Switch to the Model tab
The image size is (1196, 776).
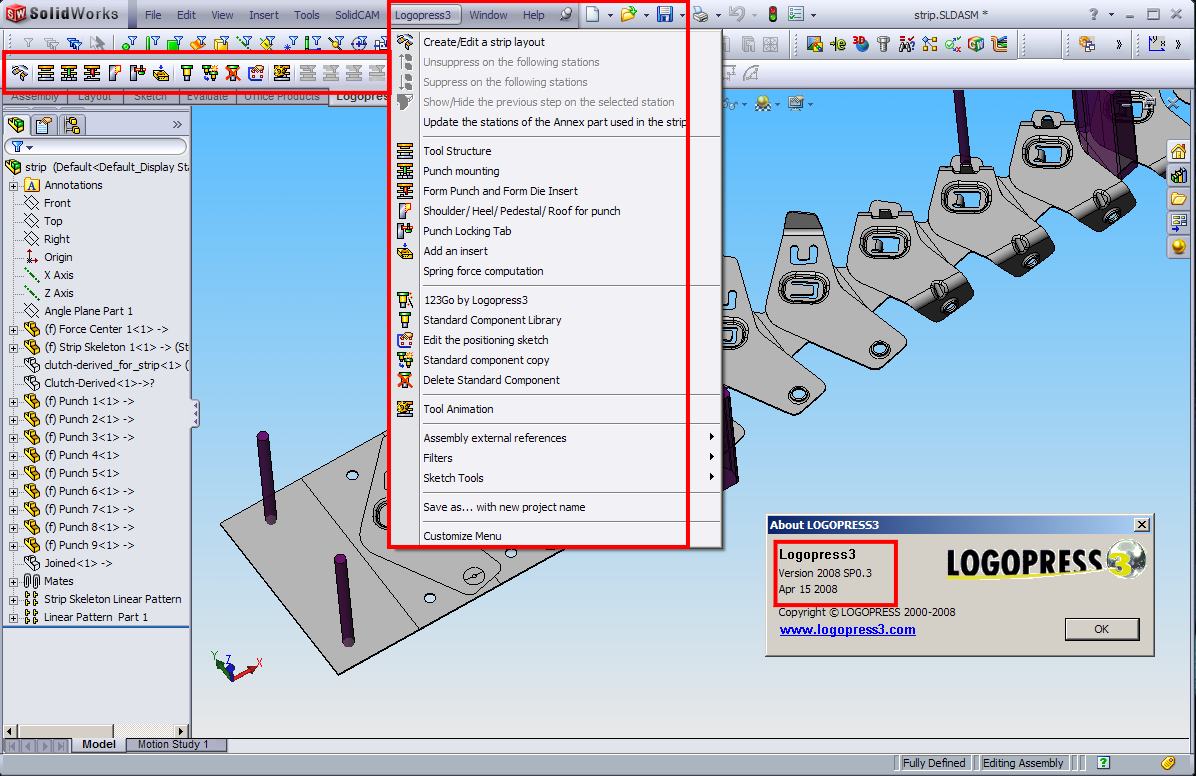pyautogui.click(x=98, y=745)
